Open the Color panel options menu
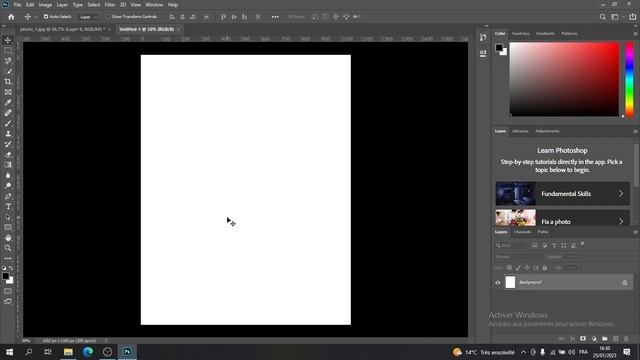Viewport: 640px width, 360px height. [635, 33]
